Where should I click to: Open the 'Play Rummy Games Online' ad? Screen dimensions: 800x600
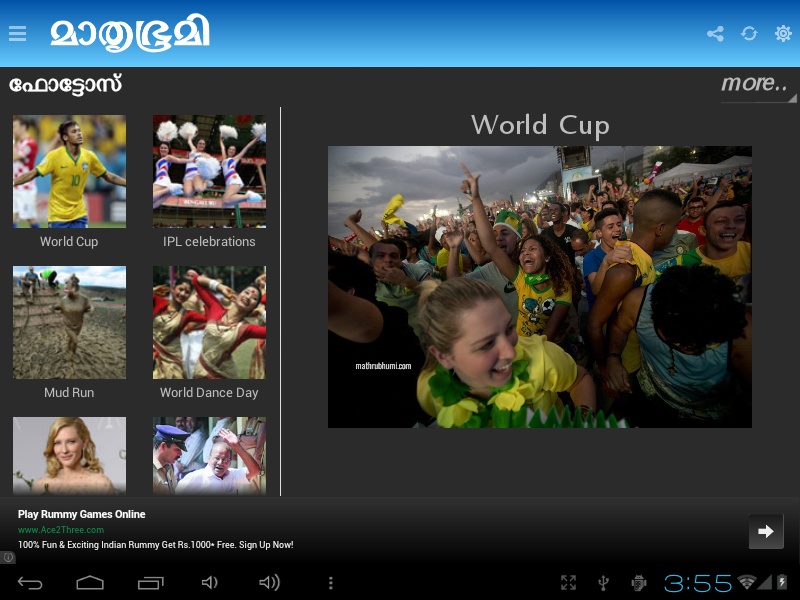pyautogui.click(x=82, y=514)
